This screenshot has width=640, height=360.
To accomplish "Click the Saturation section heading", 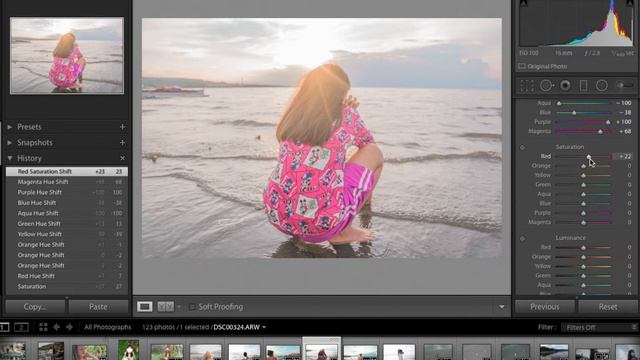I will tap(570, 147).
